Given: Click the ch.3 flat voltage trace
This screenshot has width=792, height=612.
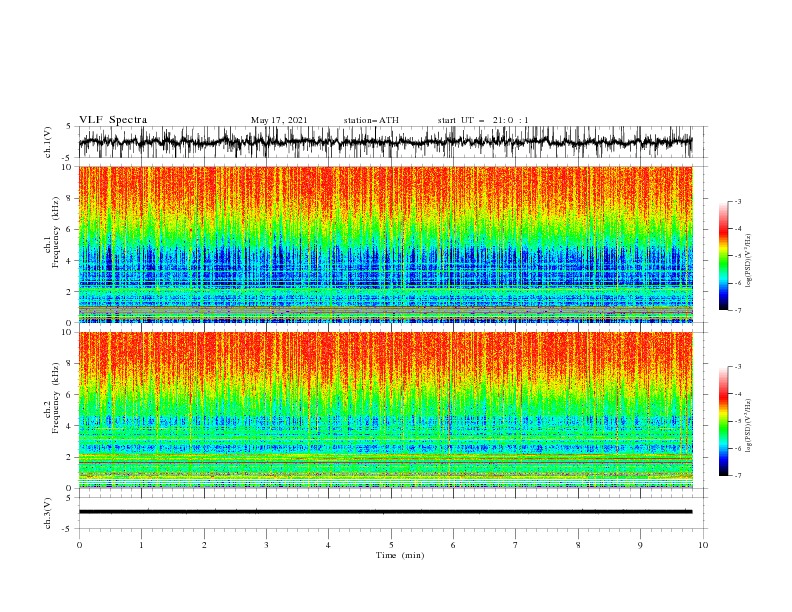Looking at the screenshot, I should (385, 512).
